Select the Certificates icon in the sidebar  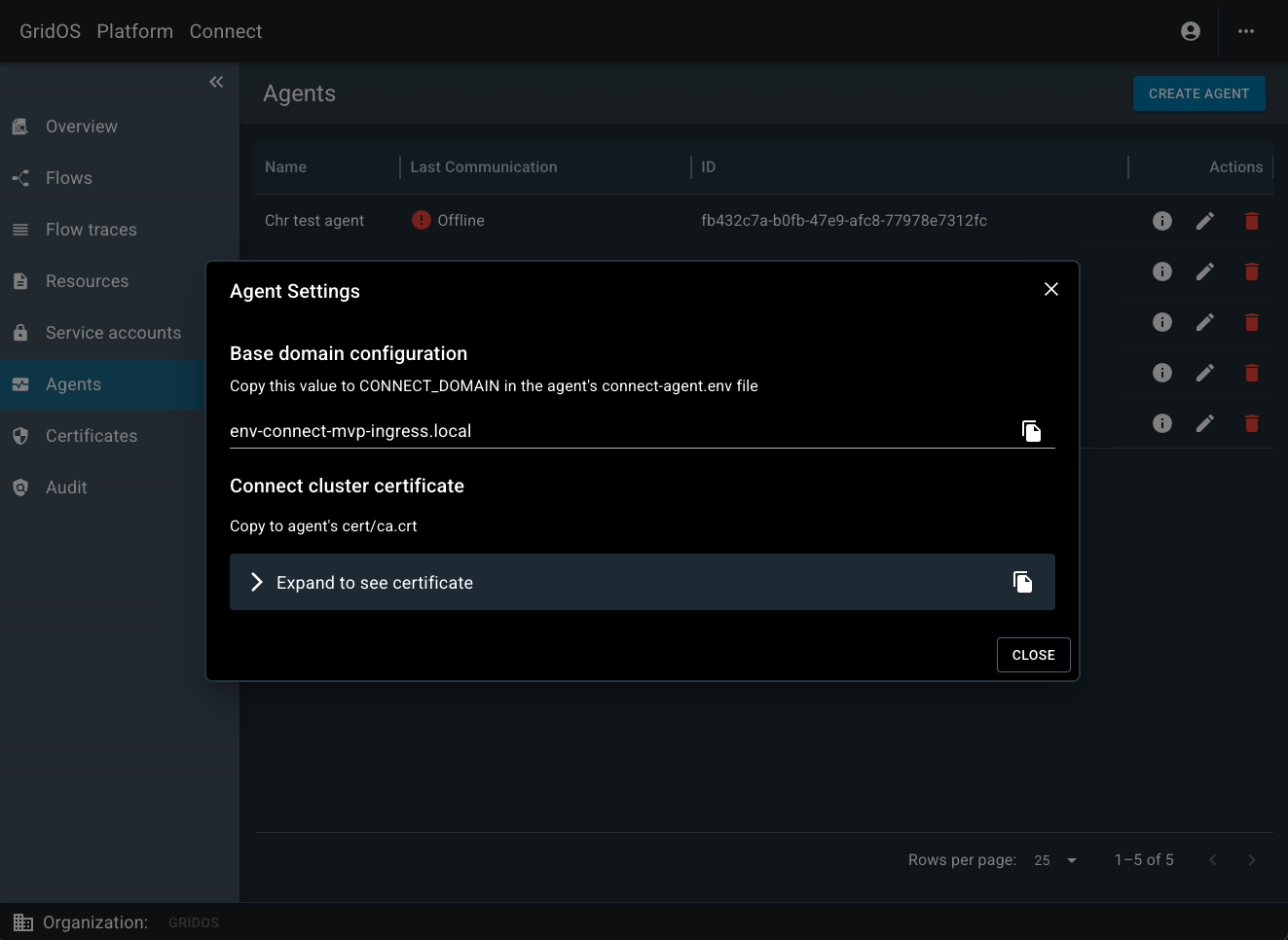[x=20, y=435]
